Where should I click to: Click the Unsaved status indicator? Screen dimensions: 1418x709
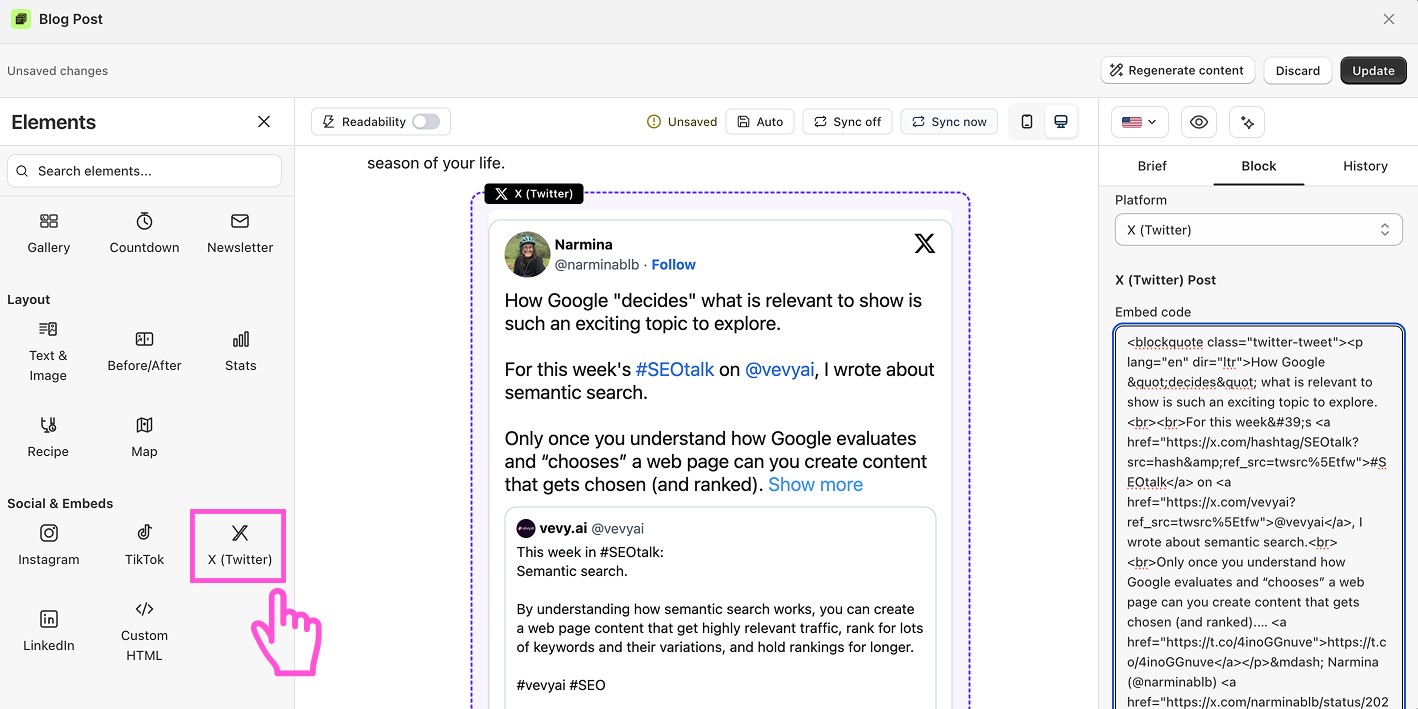[x=682, y=122]
